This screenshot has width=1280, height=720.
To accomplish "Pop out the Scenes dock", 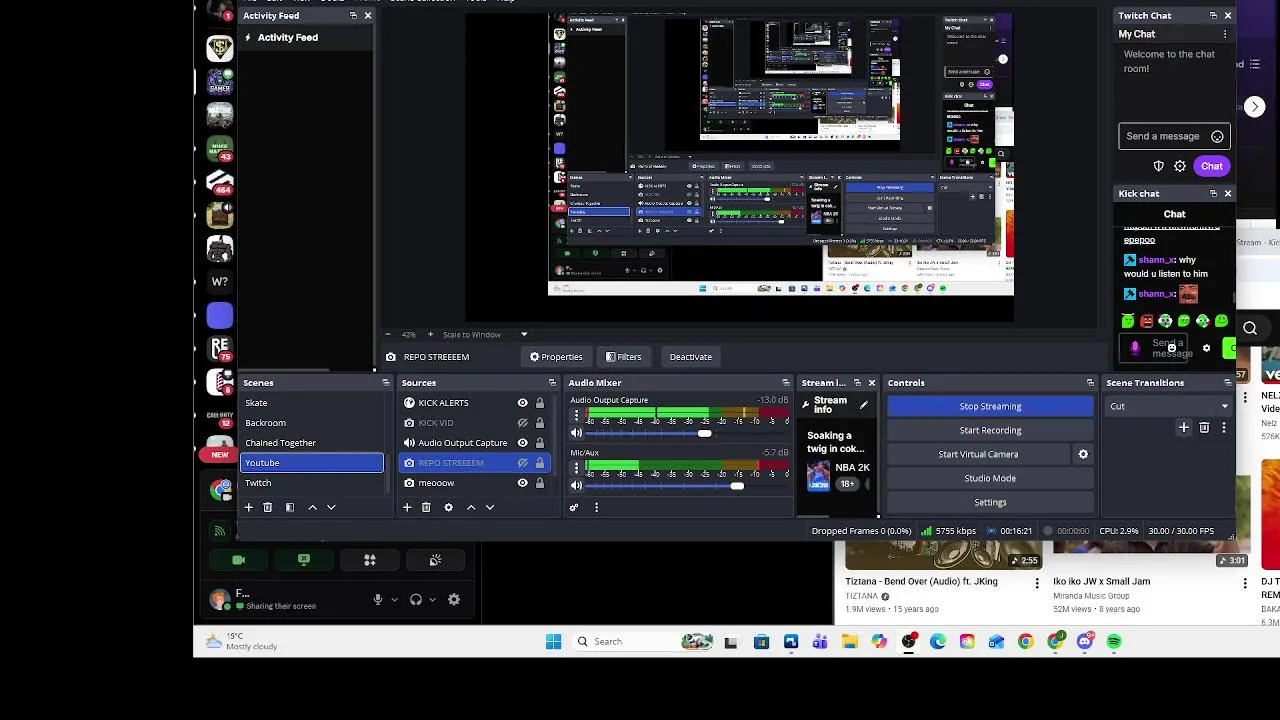I will click(386, 383).
